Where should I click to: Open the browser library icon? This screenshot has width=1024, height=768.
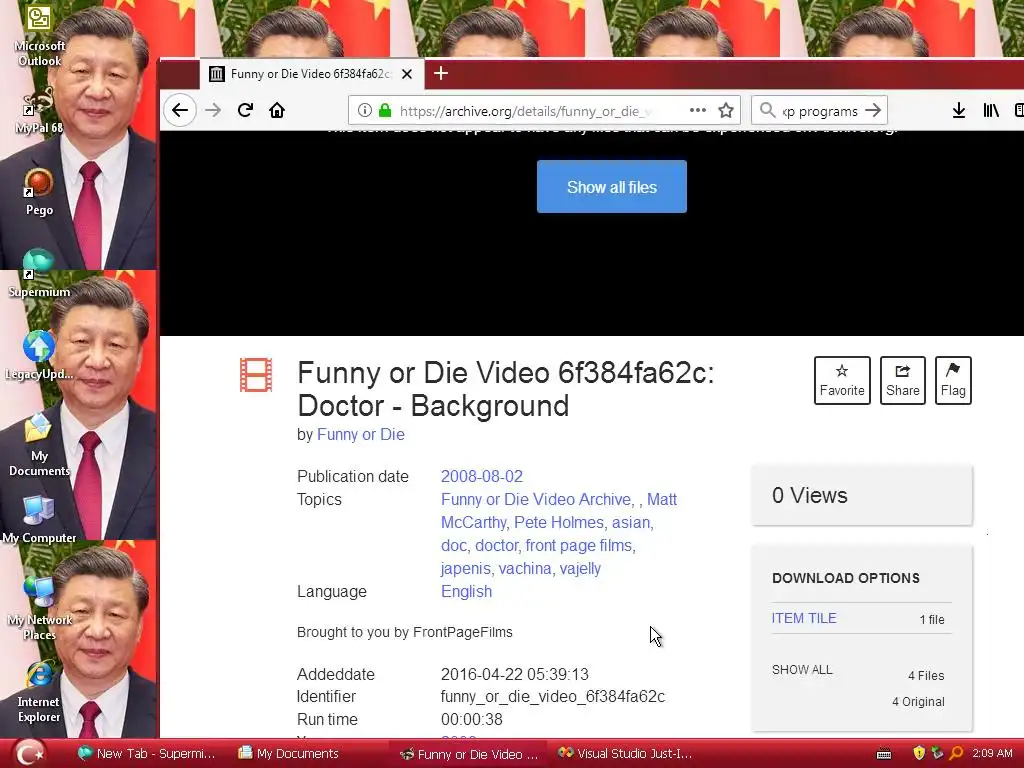991,110
